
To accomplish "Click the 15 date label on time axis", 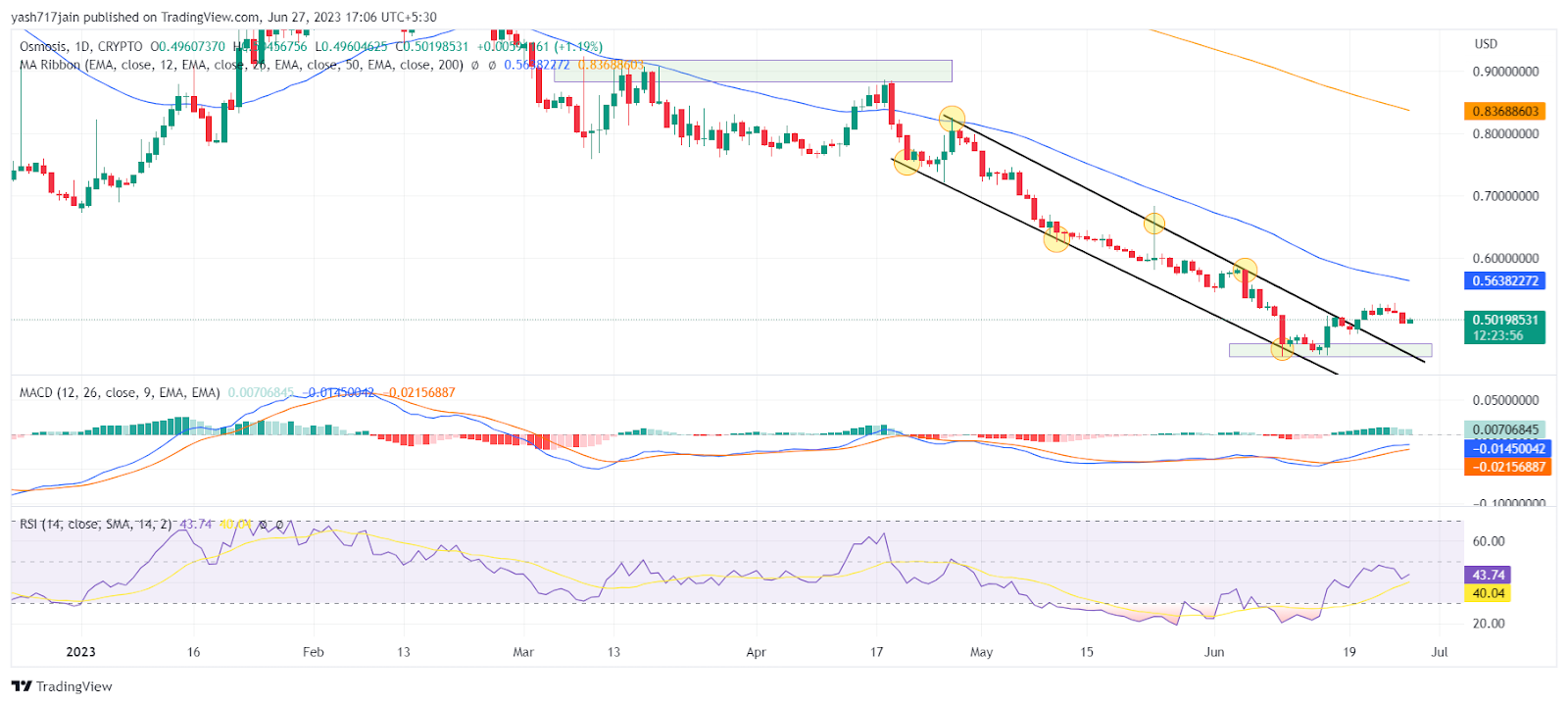I will pos(1086,652).
